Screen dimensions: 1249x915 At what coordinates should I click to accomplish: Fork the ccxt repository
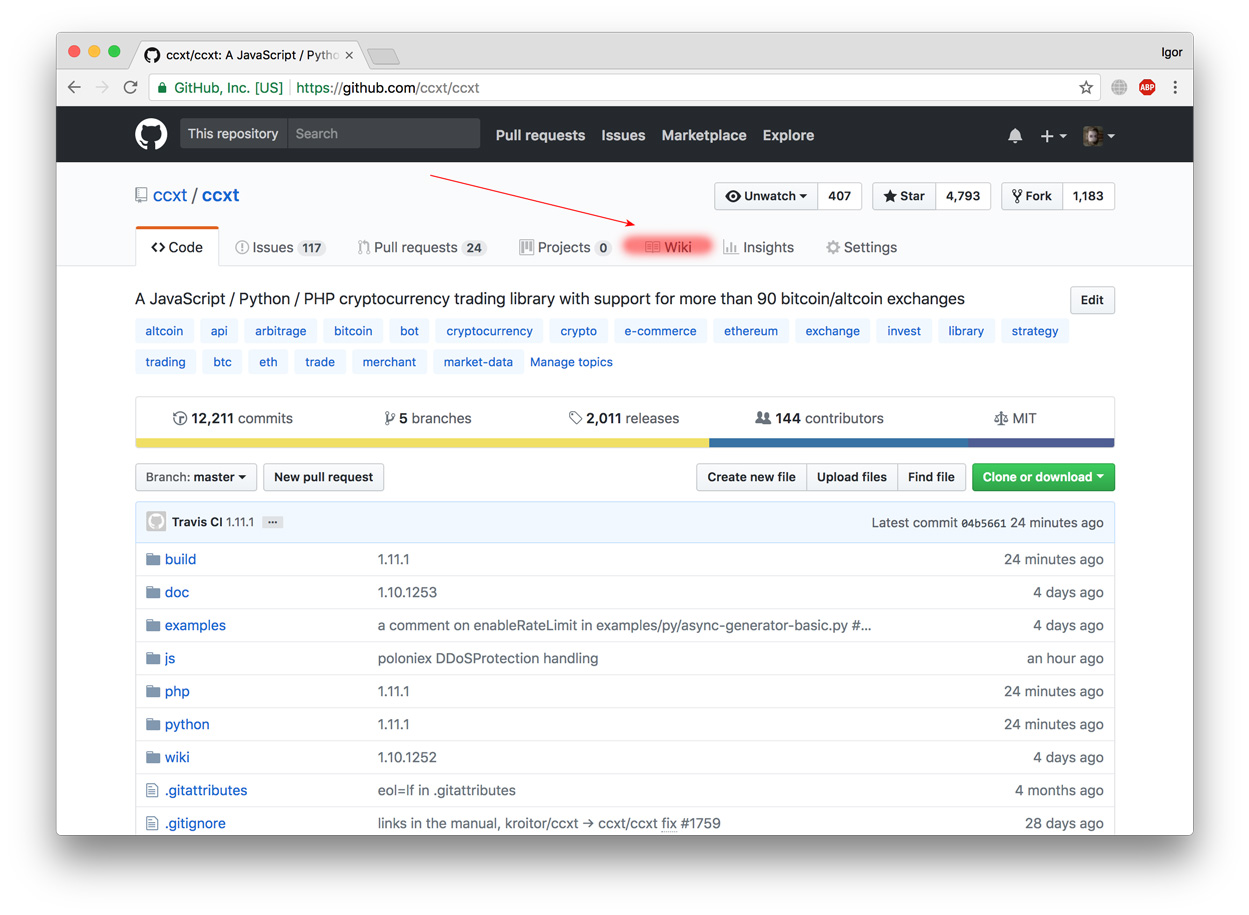(x=1032, y=196)
